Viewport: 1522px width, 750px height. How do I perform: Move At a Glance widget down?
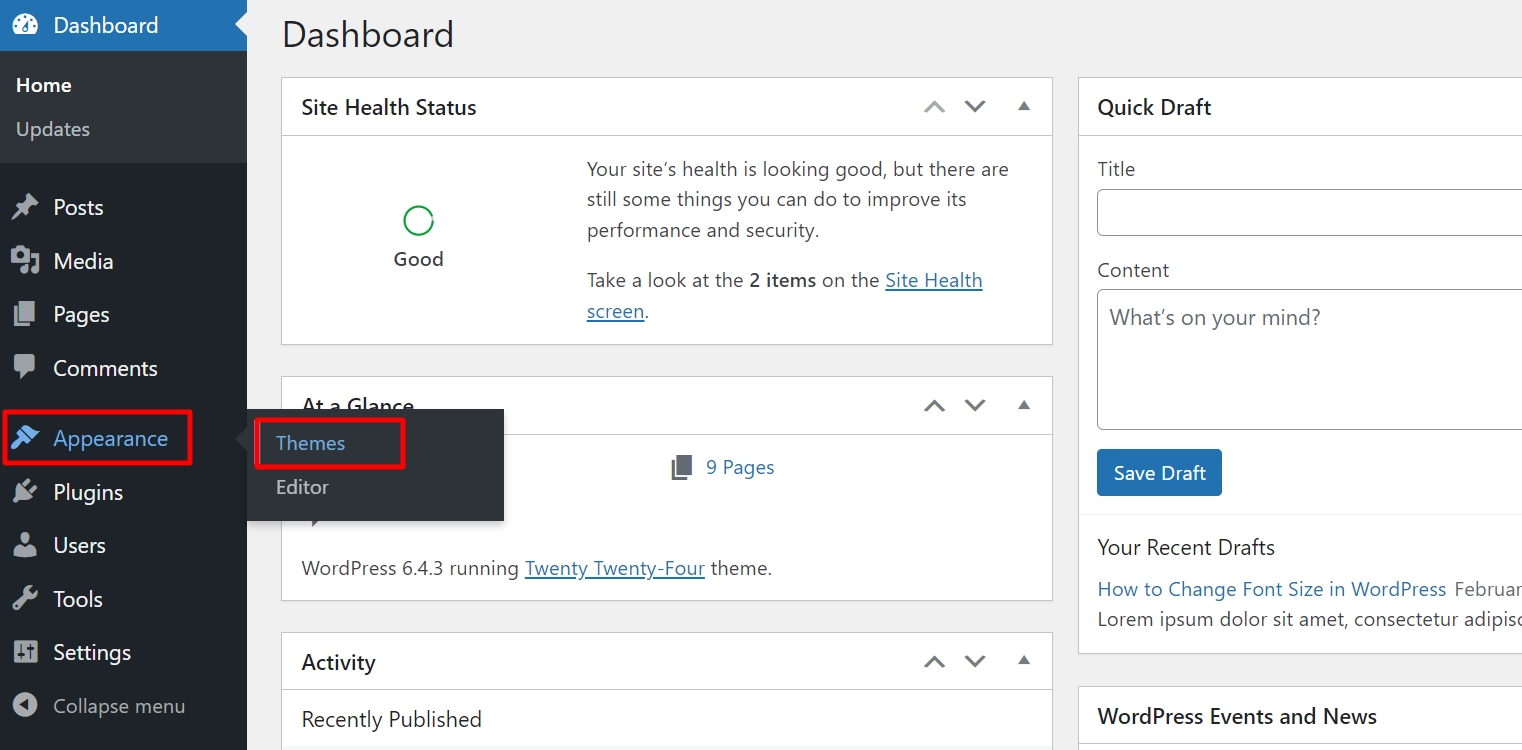(x=975, y=405)
